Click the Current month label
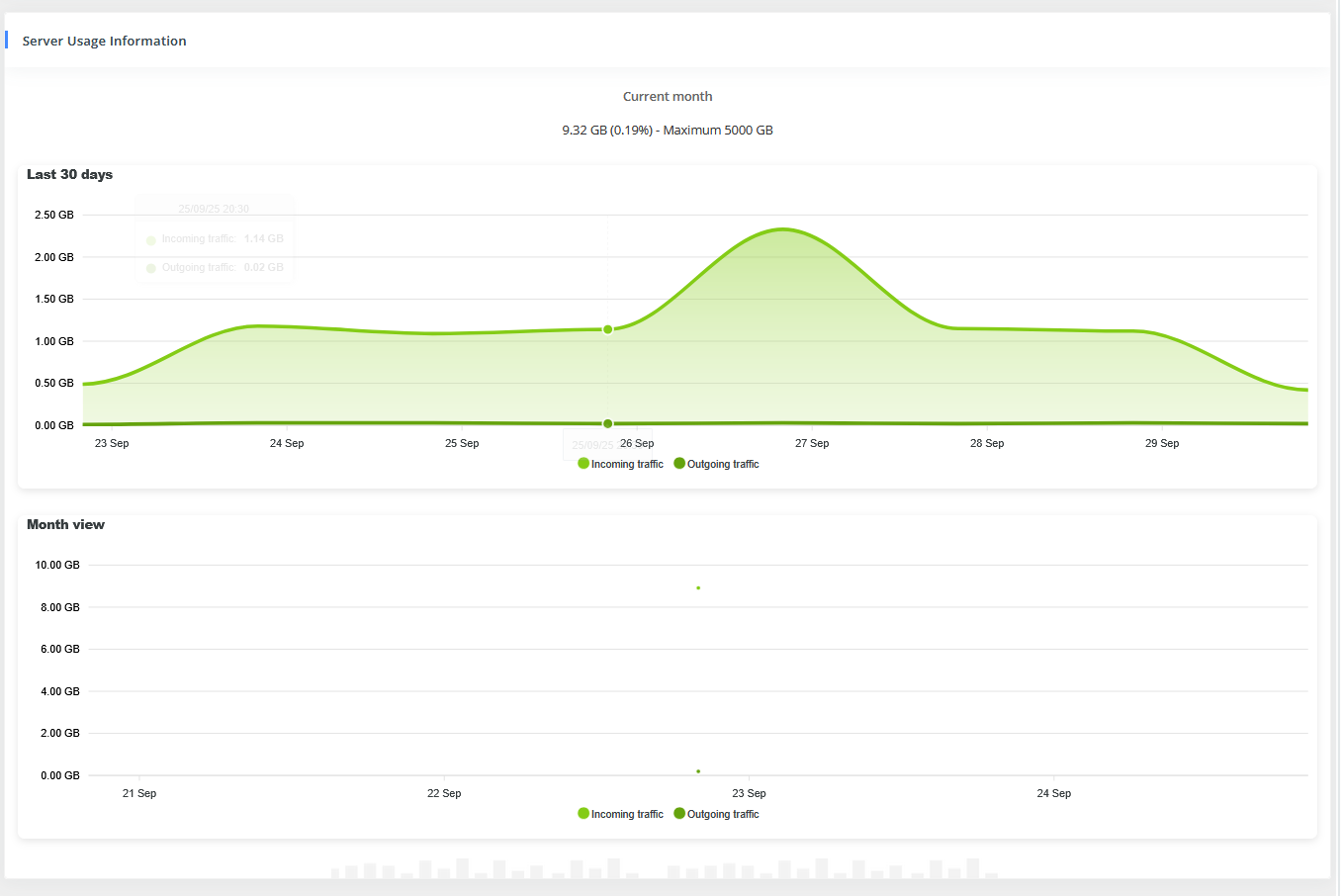 click(668, 96)
